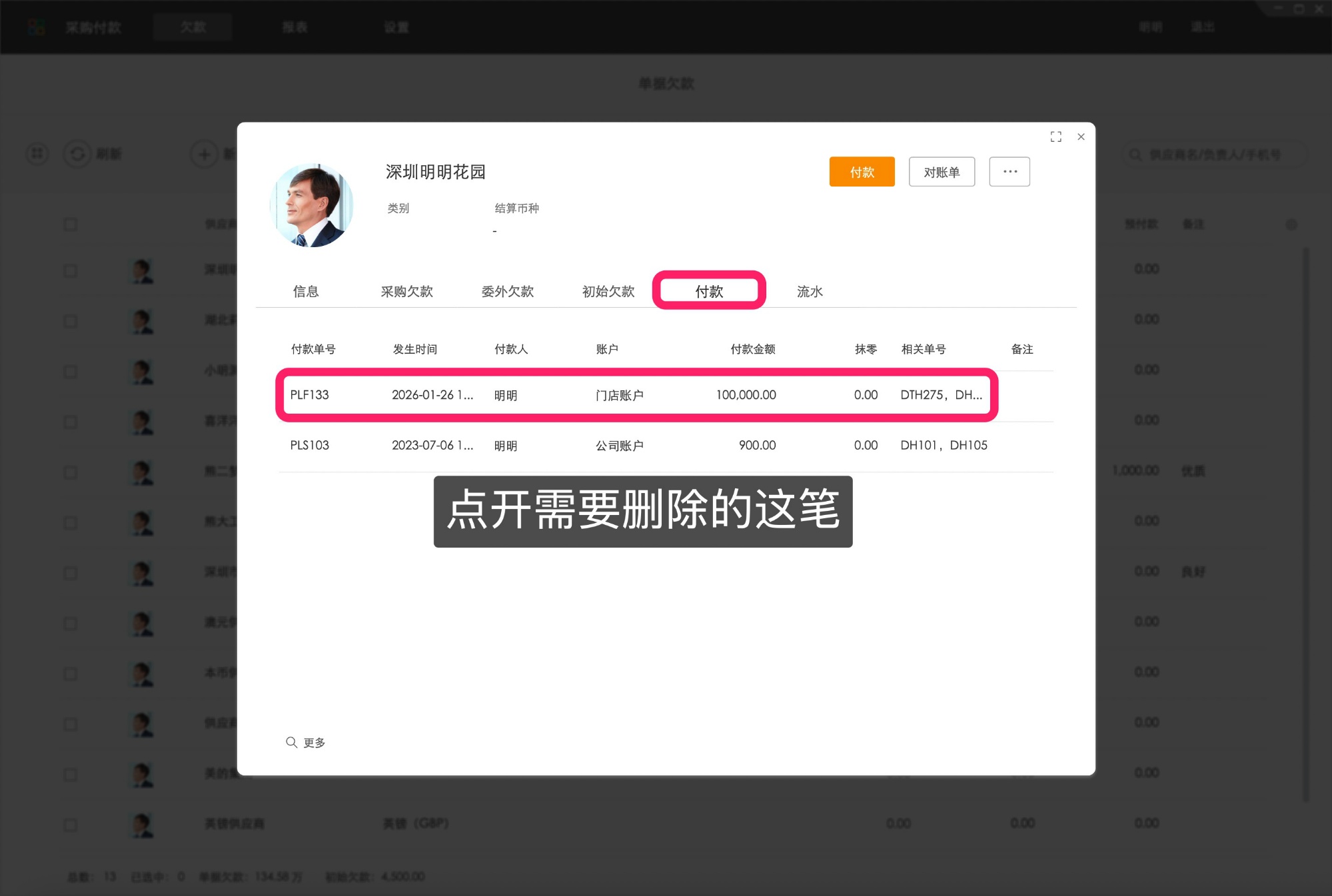The width and height of the screenshot is (1332, 896).
Task: Check the checkbox of the 良好 note row
Action: click(70, 573)
